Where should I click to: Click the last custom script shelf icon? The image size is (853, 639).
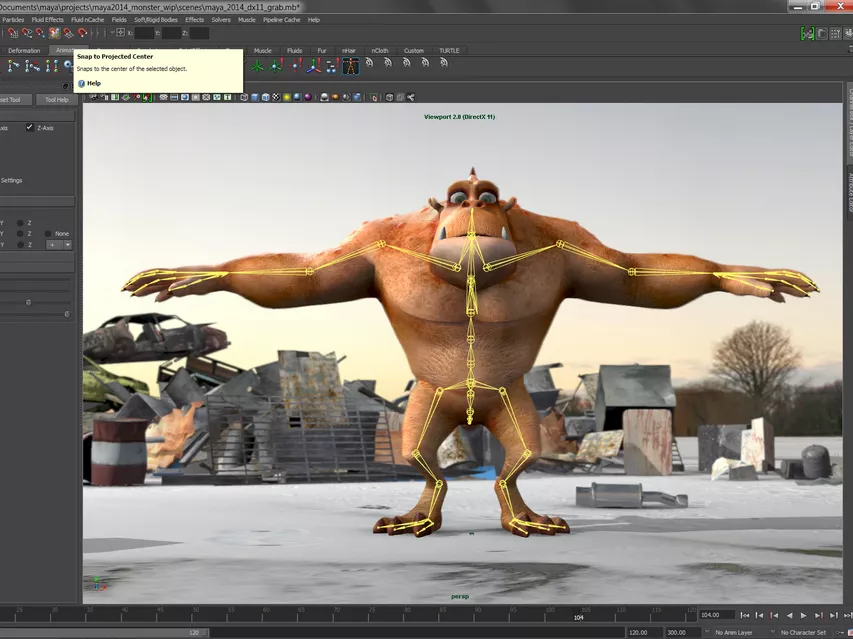(444, 63)
